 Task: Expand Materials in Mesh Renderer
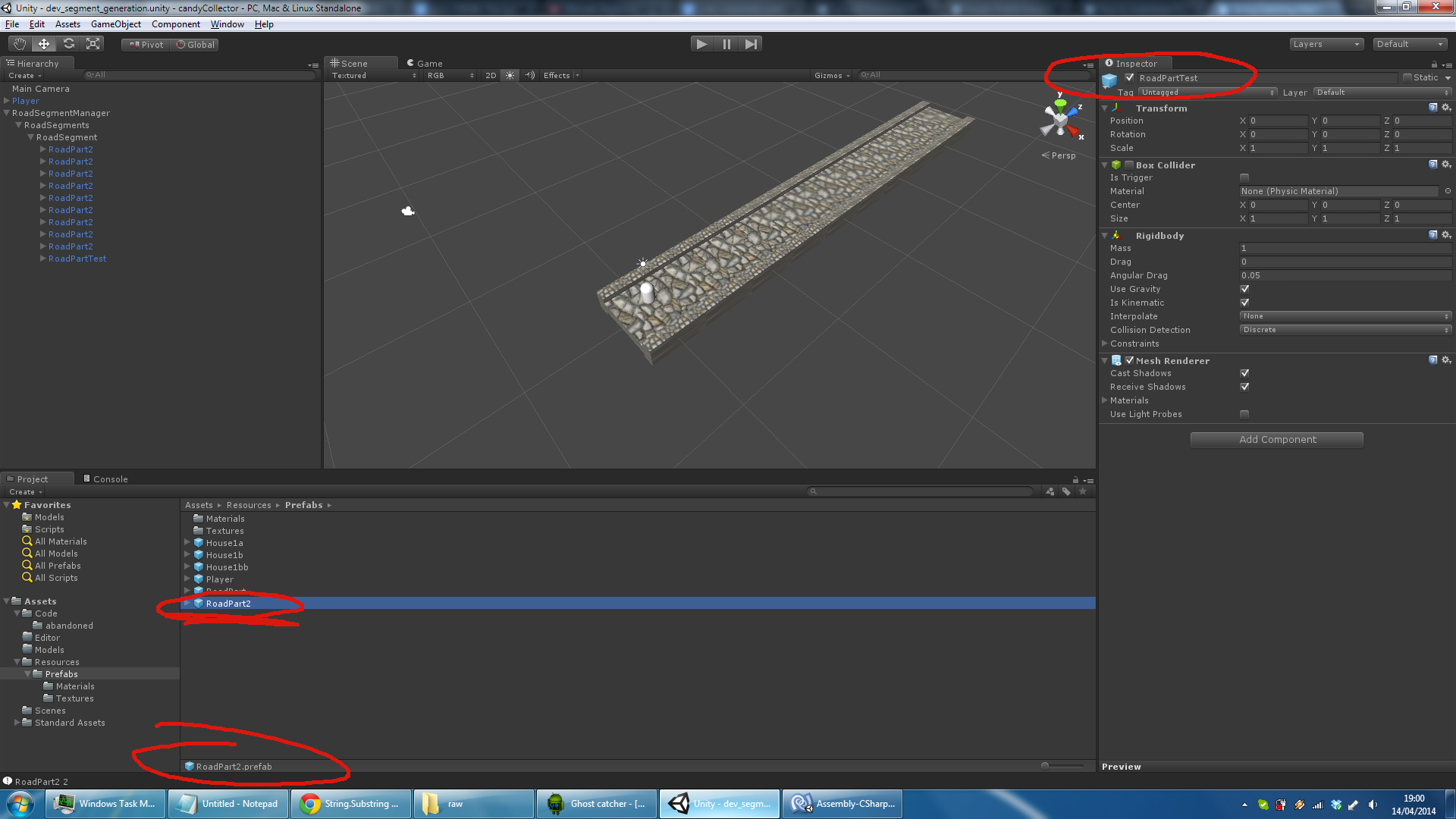click(x=1105, y=400)
